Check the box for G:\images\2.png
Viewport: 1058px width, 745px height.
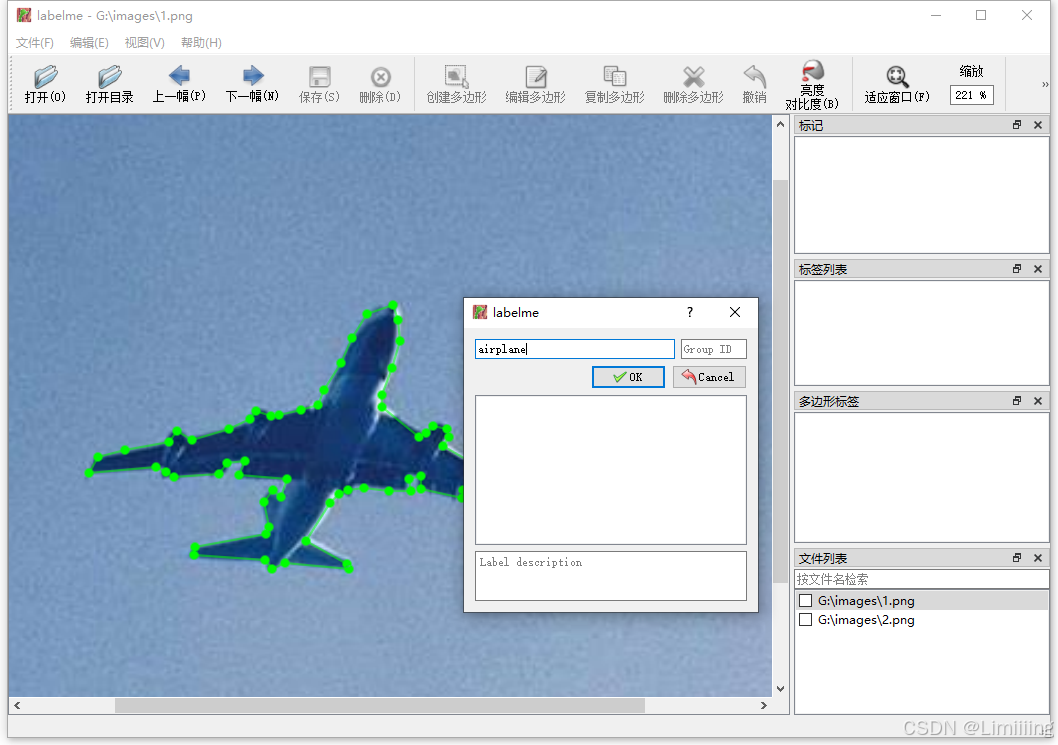(x=805, y=619)
